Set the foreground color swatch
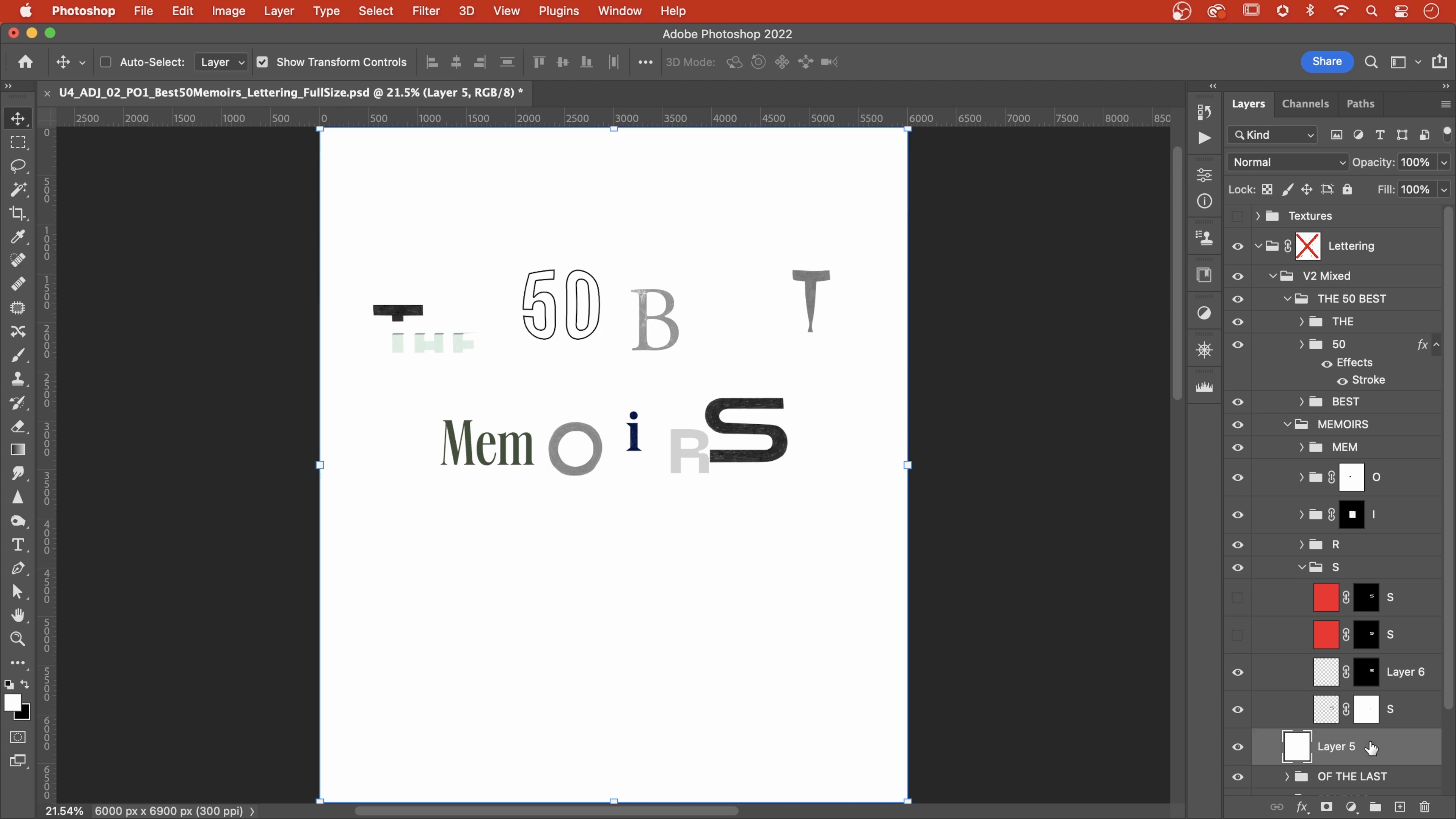Screen dimensions: 1456x819 pyautogui.click(x=12, y=703)
